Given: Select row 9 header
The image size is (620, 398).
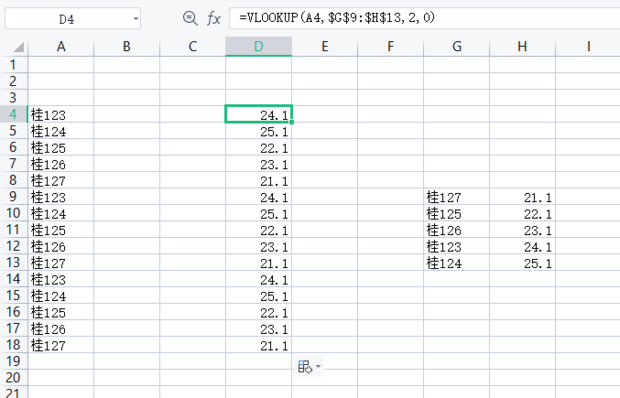Looking at the screenshot, I should coord(13,196).
